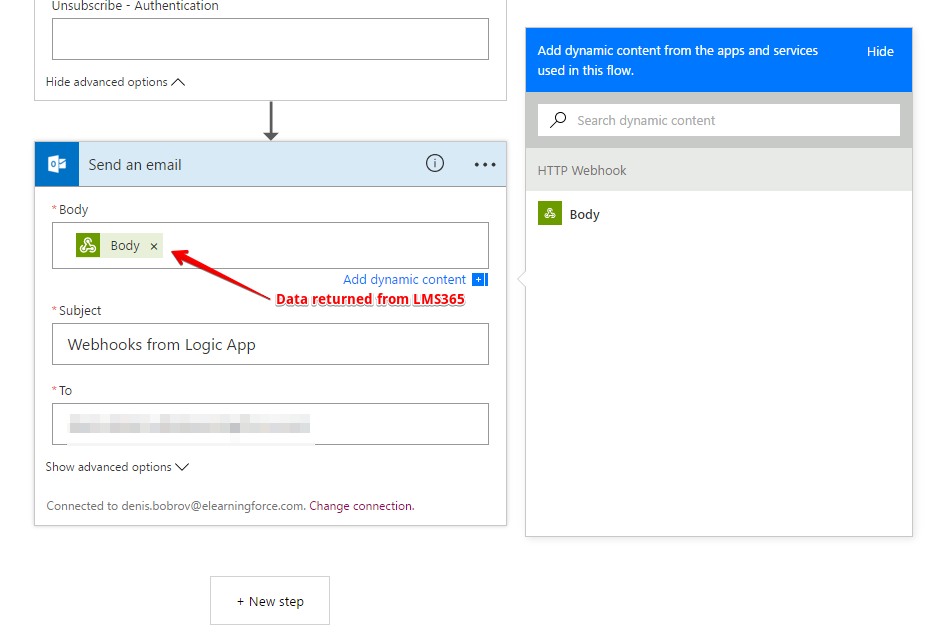Click the To recipient field
Viewport: 931px width, 643px height.
[x=270, y=424]
